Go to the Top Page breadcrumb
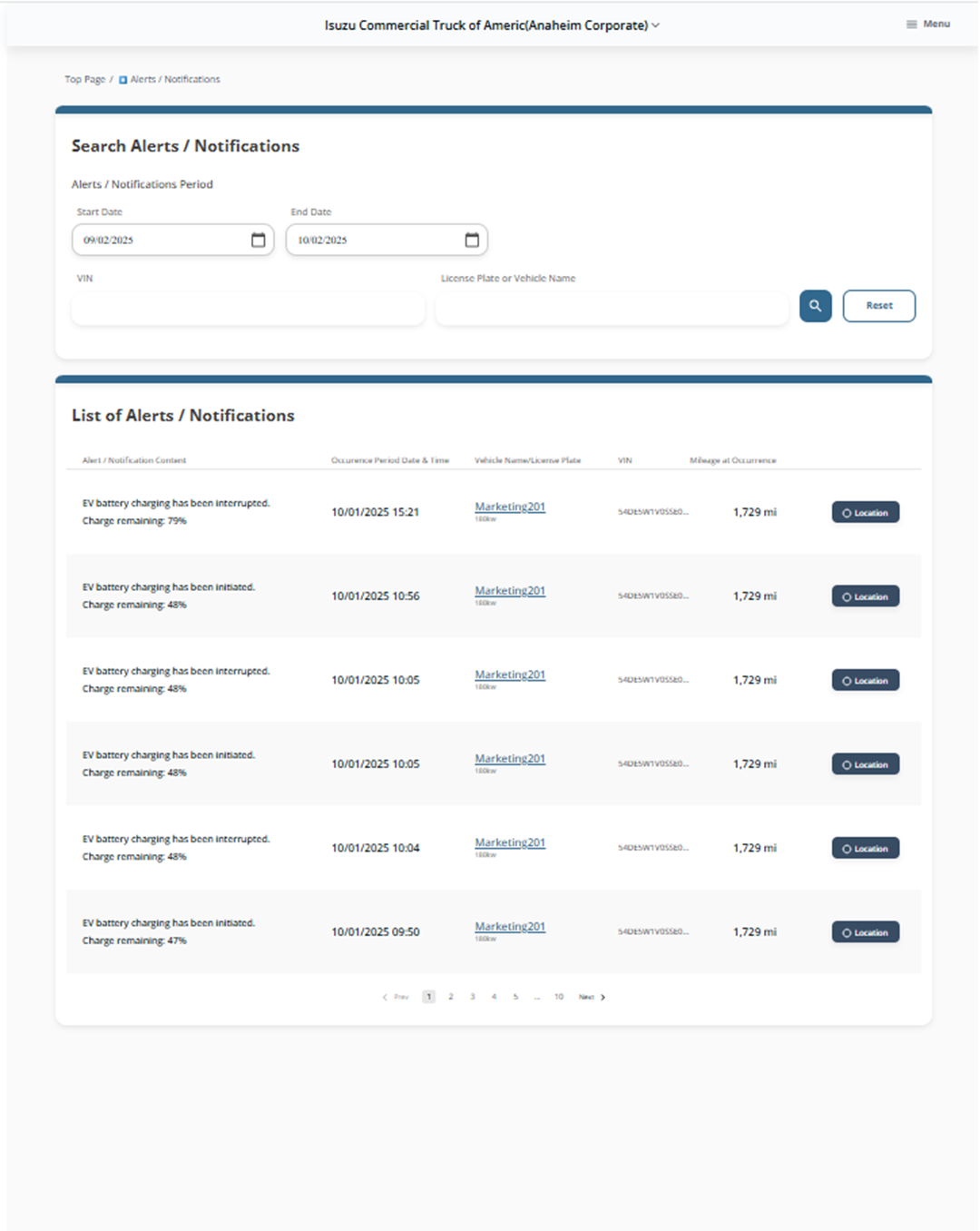This screenshot has width=980, height=1231. point(84,80)
